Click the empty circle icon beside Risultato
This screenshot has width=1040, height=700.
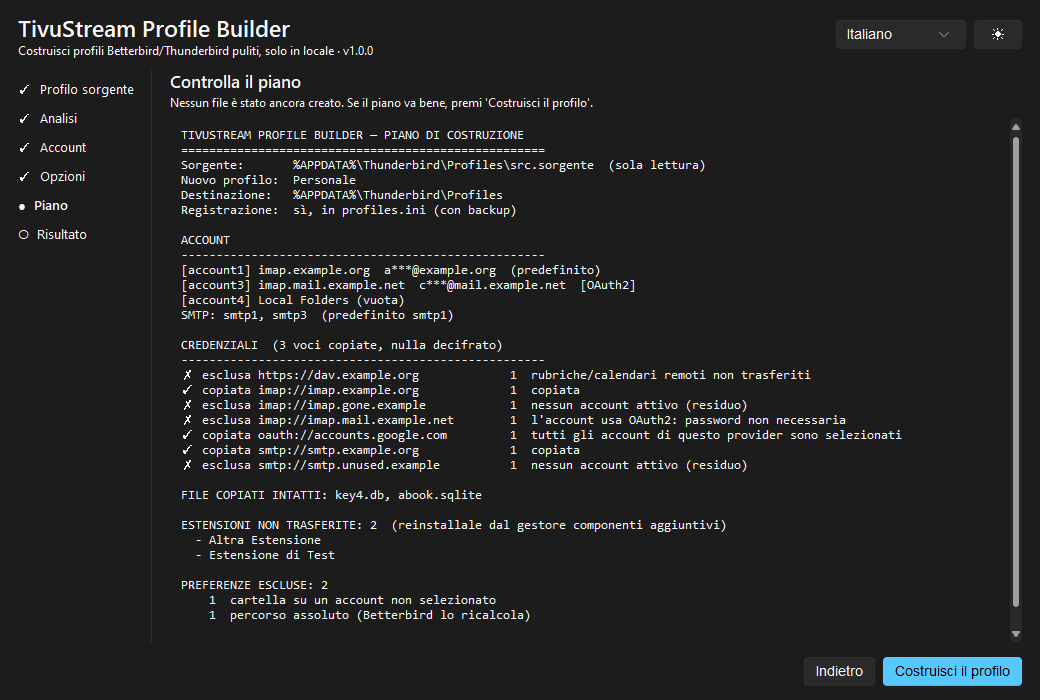24,235
